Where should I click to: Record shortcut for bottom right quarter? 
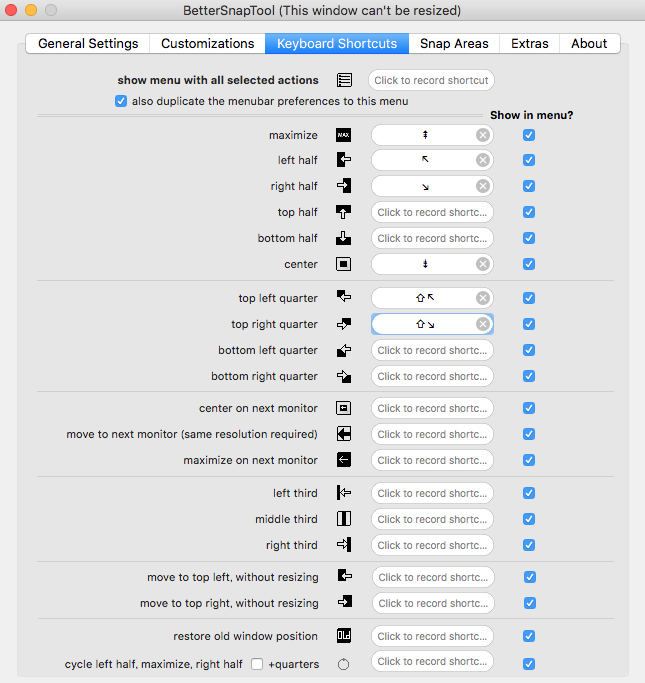click(x=432, y=376)
